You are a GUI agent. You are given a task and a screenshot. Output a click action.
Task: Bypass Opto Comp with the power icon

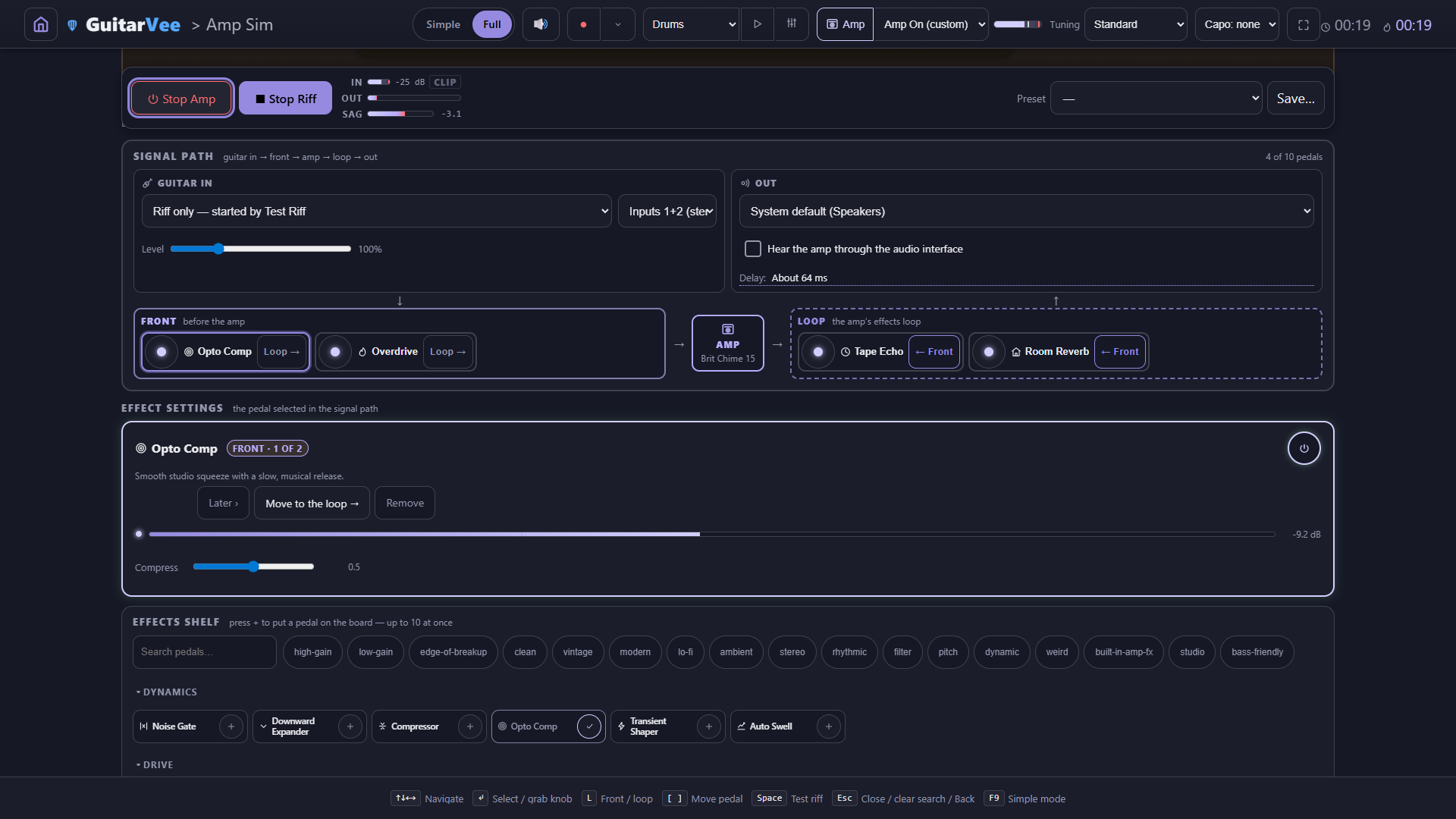(1304, 448)
